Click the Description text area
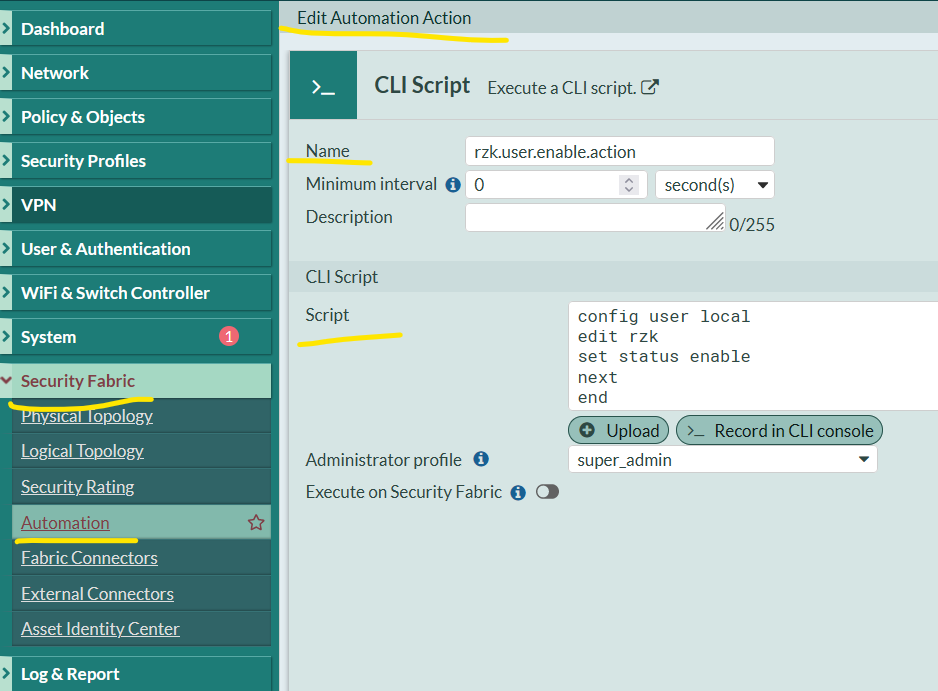 pos(595,218)
